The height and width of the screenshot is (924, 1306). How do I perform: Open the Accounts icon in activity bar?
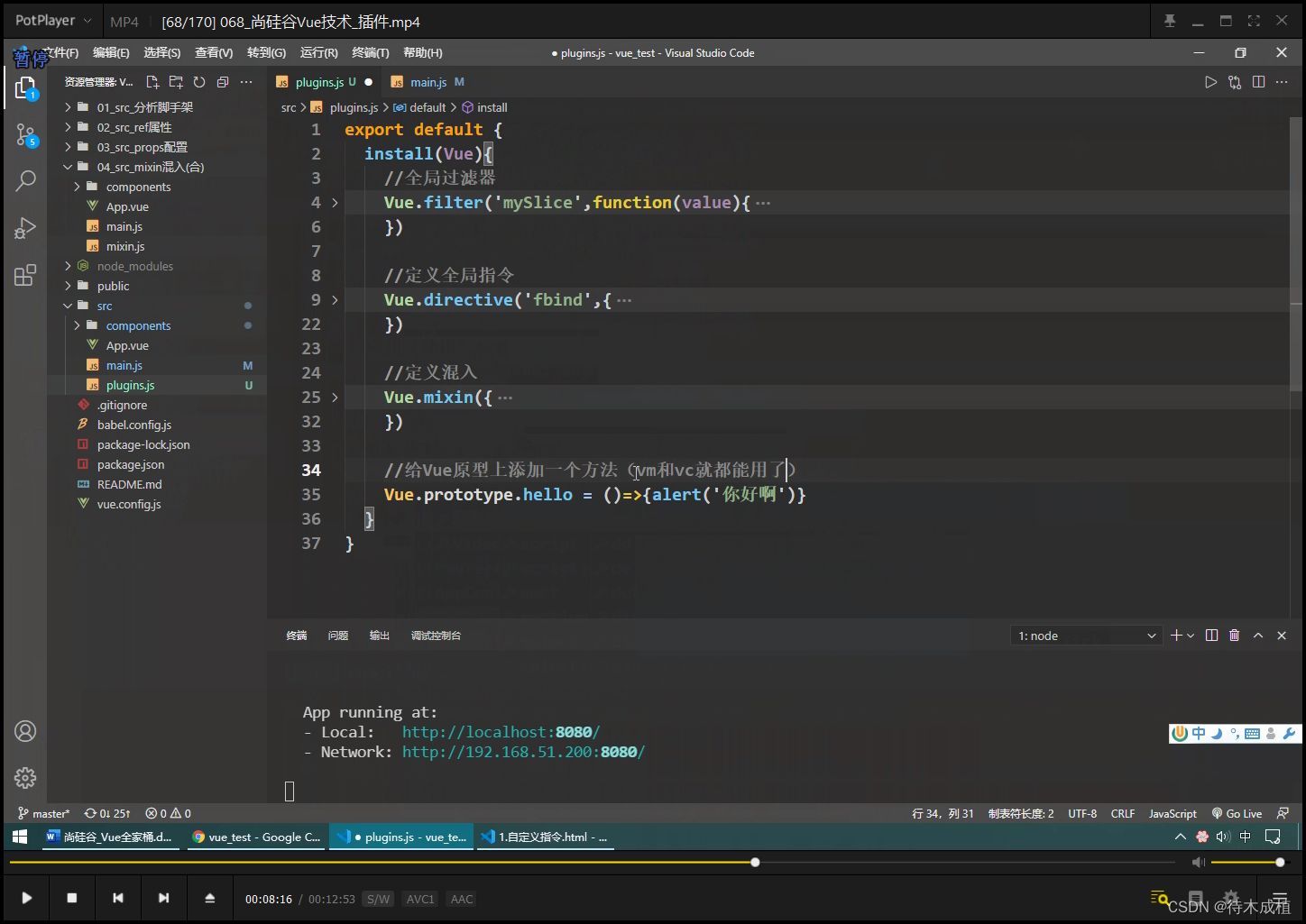[x=25, y=731]
